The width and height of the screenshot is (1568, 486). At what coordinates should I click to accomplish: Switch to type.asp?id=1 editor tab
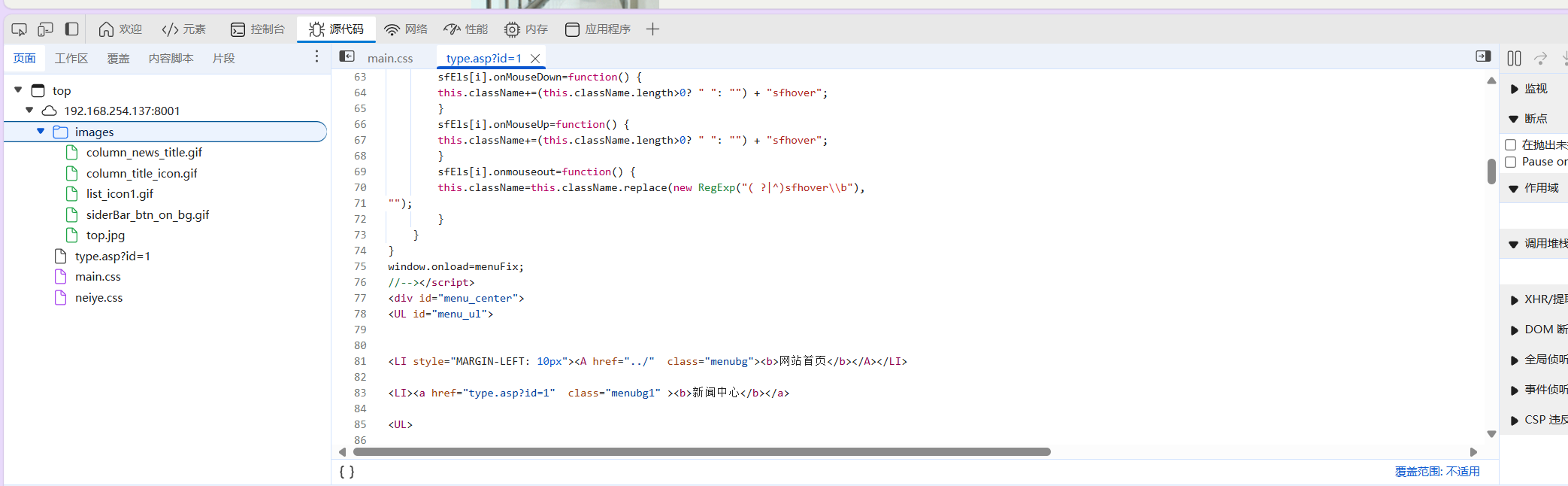[x=483, y=58]
